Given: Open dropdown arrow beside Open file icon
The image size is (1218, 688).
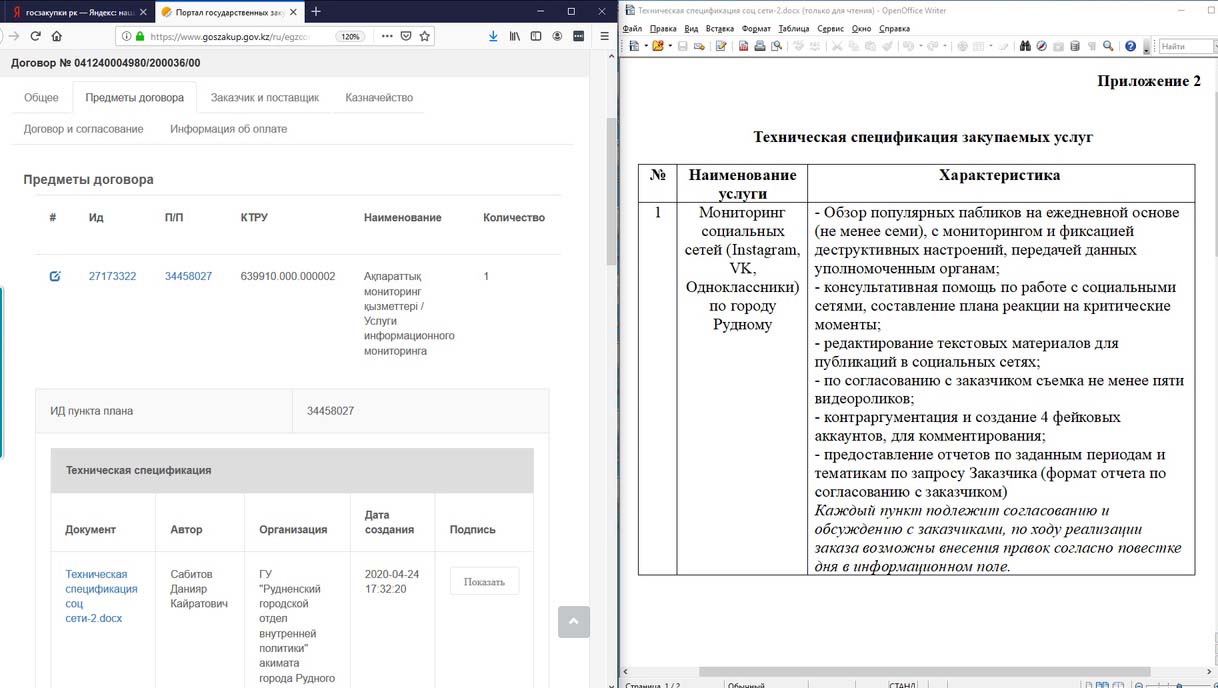Looking at the screenshot, I should [x=670, y=46].
